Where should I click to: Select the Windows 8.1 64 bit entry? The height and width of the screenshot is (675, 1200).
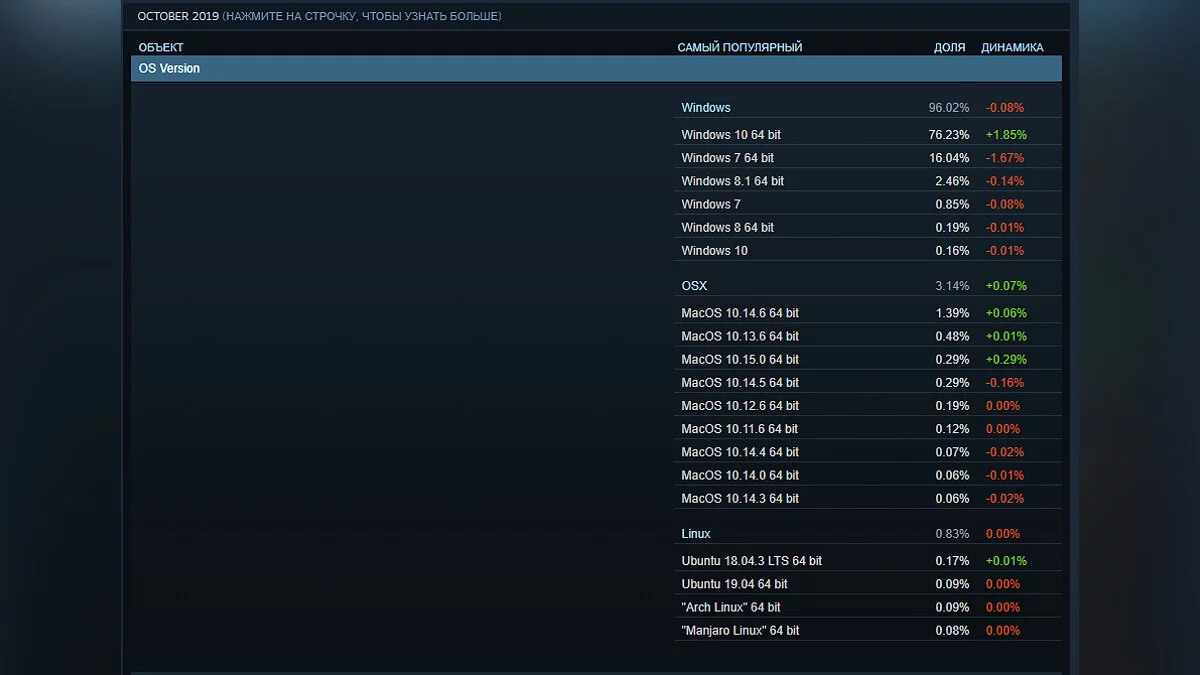click(868, 180)
